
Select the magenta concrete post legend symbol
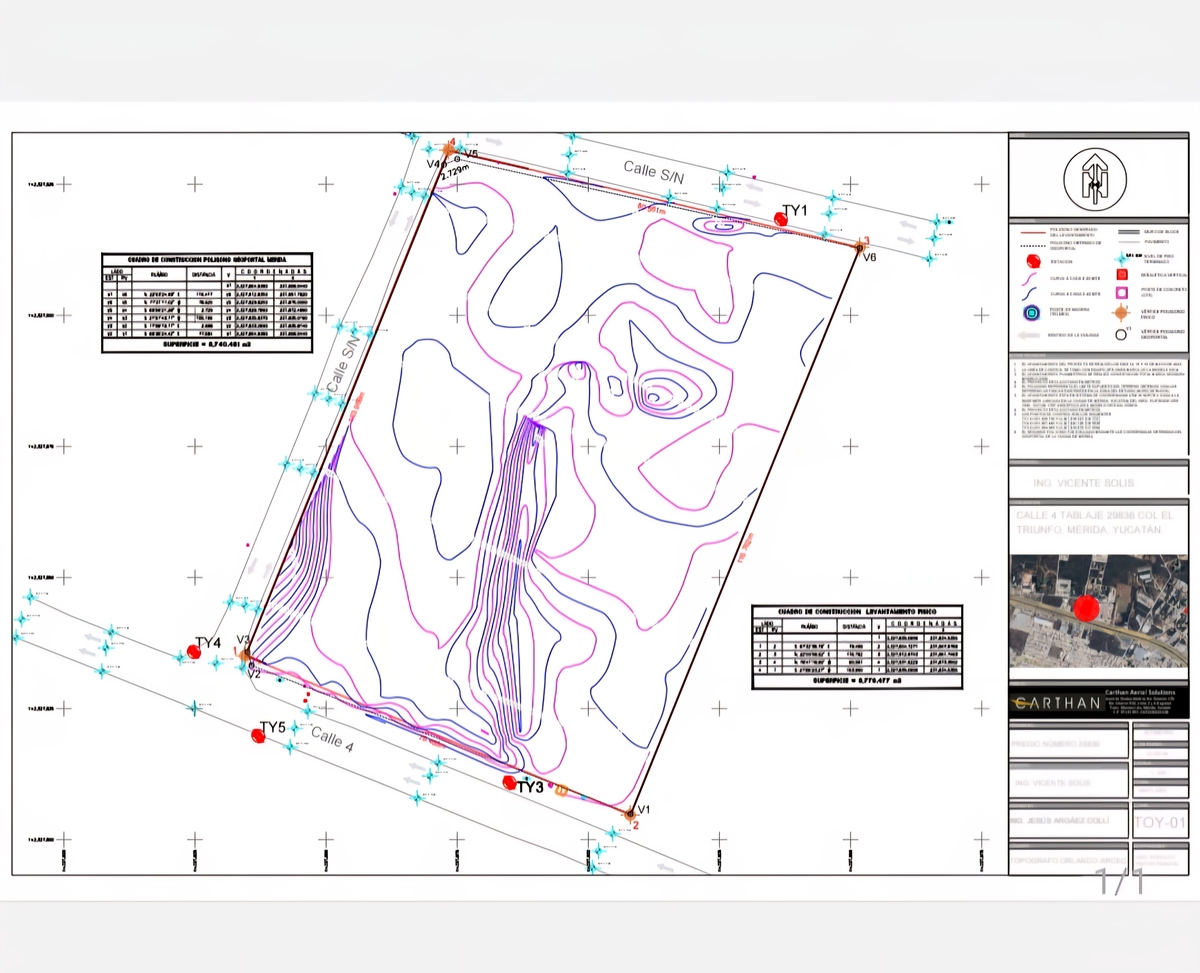[1122, 292]
